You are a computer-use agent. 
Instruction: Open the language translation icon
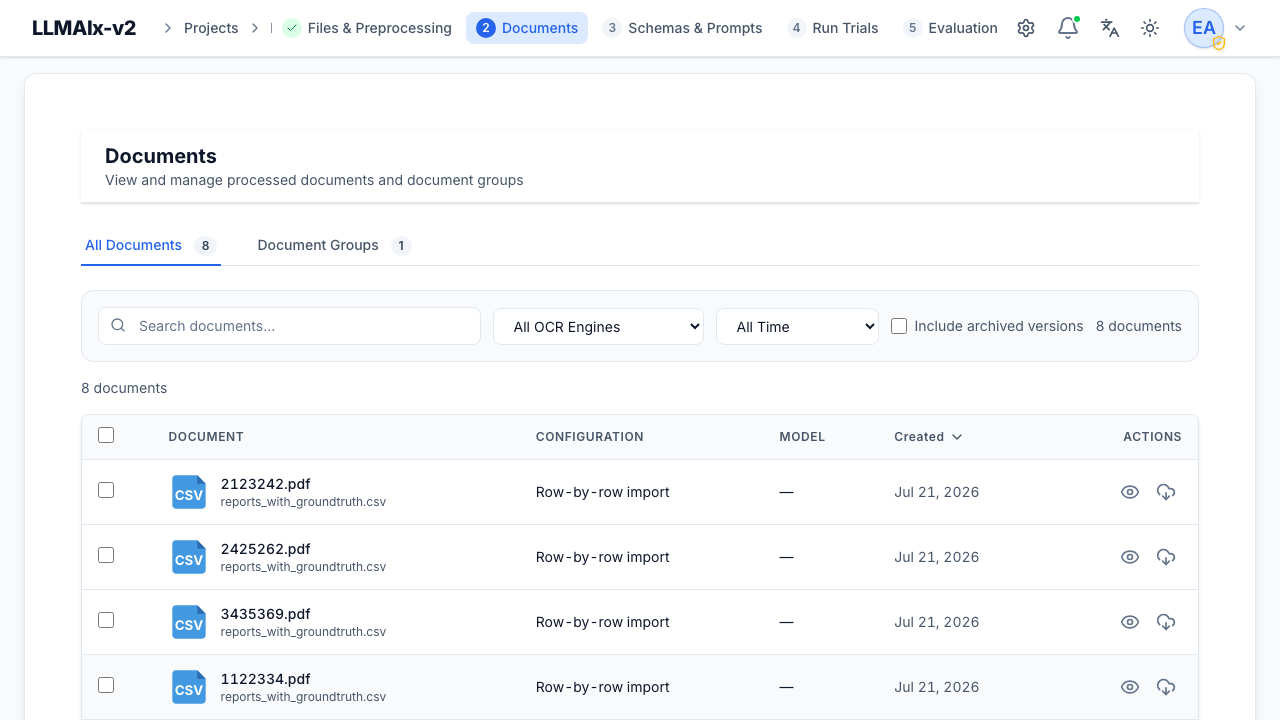tap(1110, 28)
